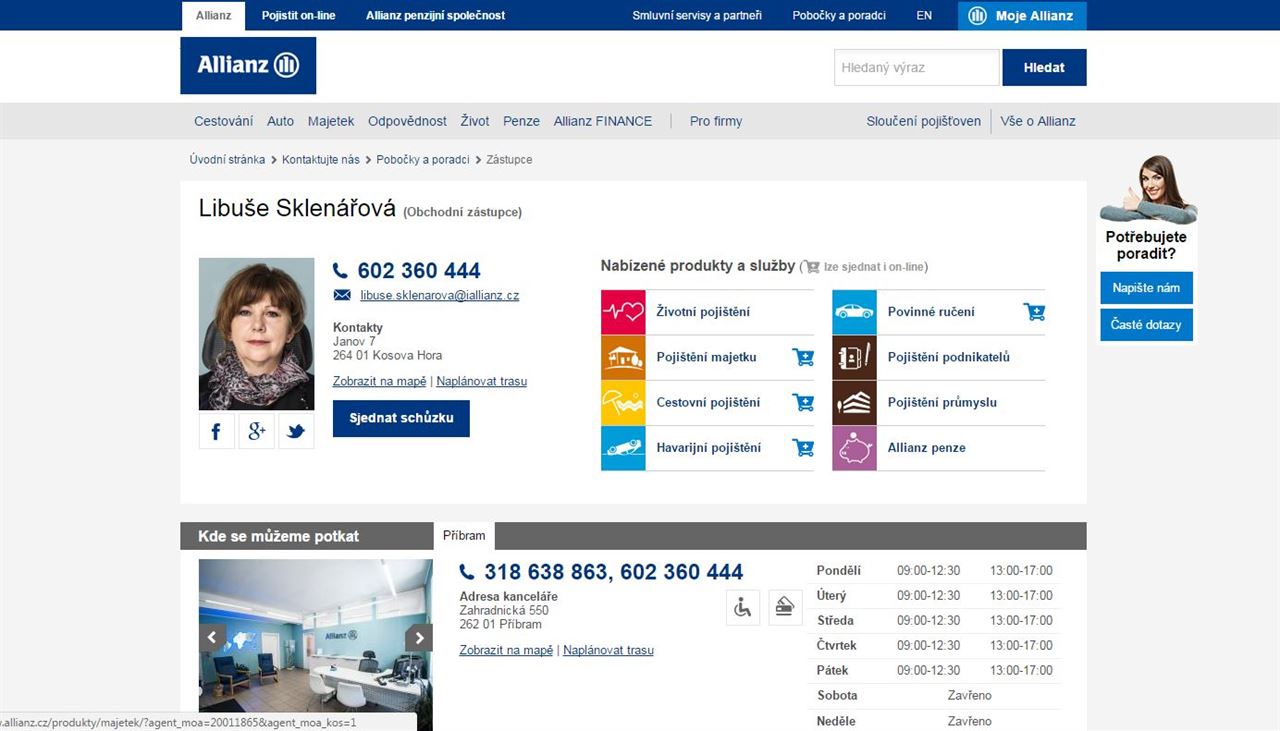The height and width of the screenshot is (731, 1280).
Task: Select the Příbram office tab
Action: (x=464, y=536)
